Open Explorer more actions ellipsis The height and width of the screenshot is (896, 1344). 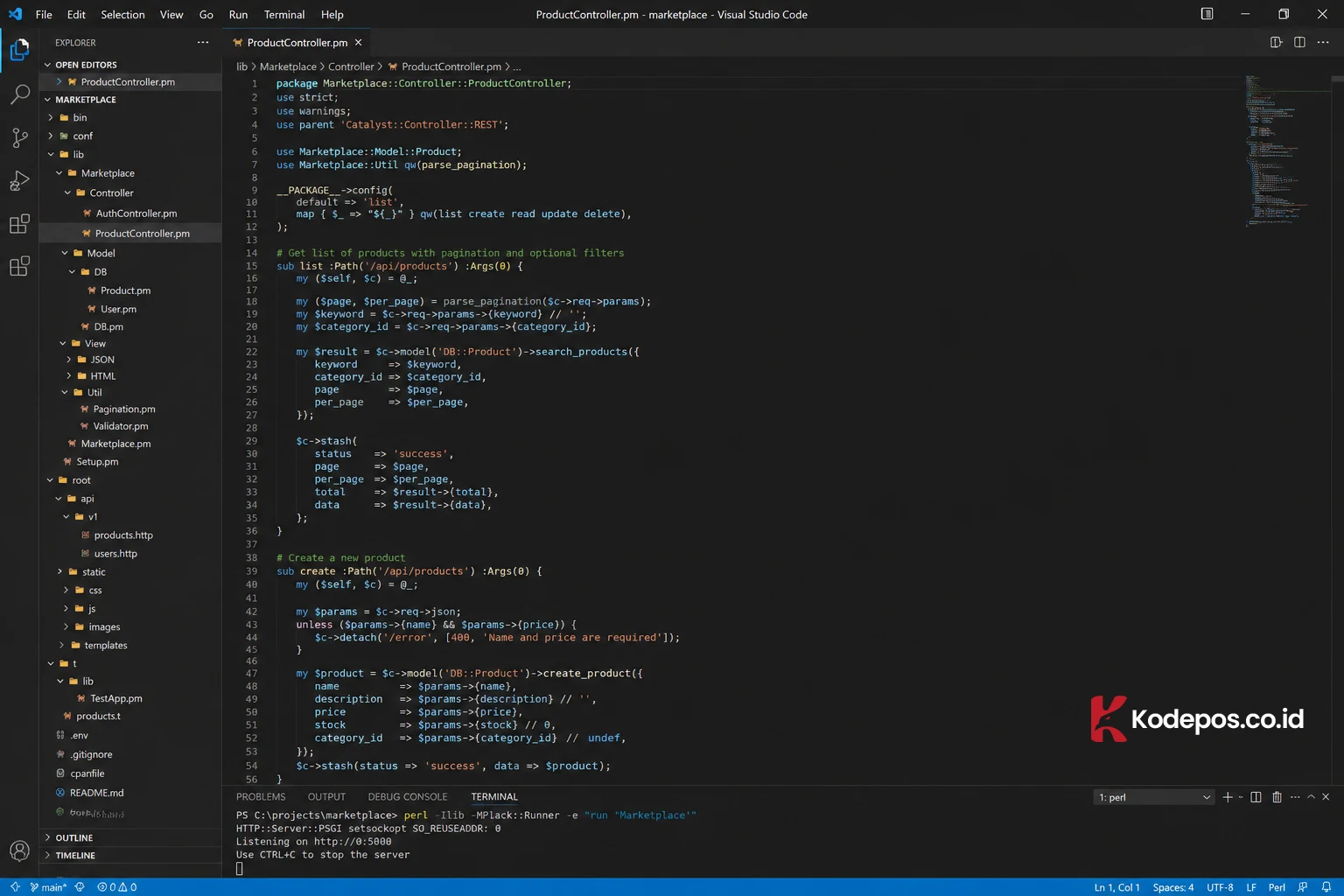203,42
